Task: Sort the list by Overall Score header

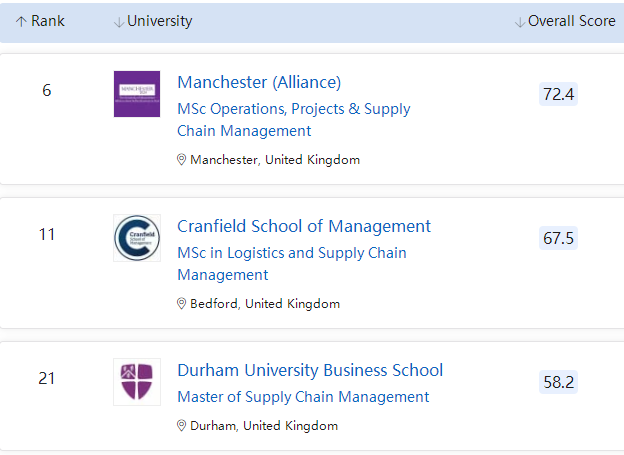Action: (572, 21)
